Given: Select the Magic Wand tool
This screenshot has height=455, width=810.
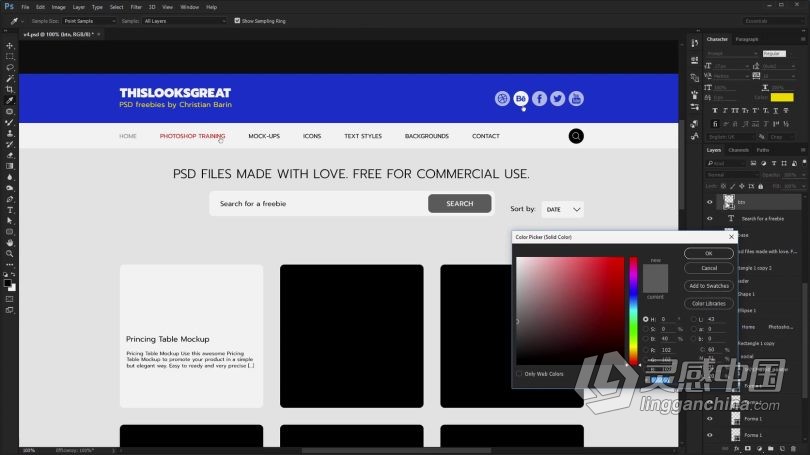Looking at the screenshot, I should coord(9,79).
